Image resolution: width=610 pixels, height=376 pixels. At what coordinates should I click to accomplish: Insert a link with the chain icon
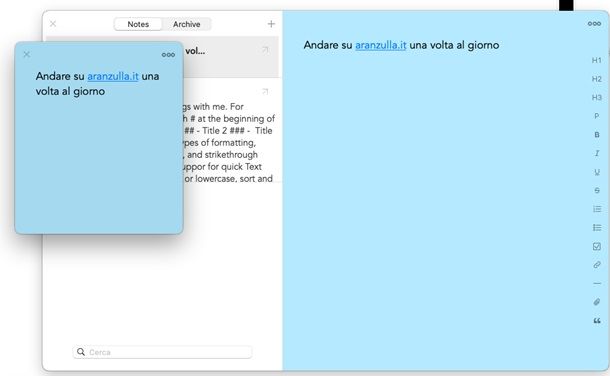(x=597, y=265)
